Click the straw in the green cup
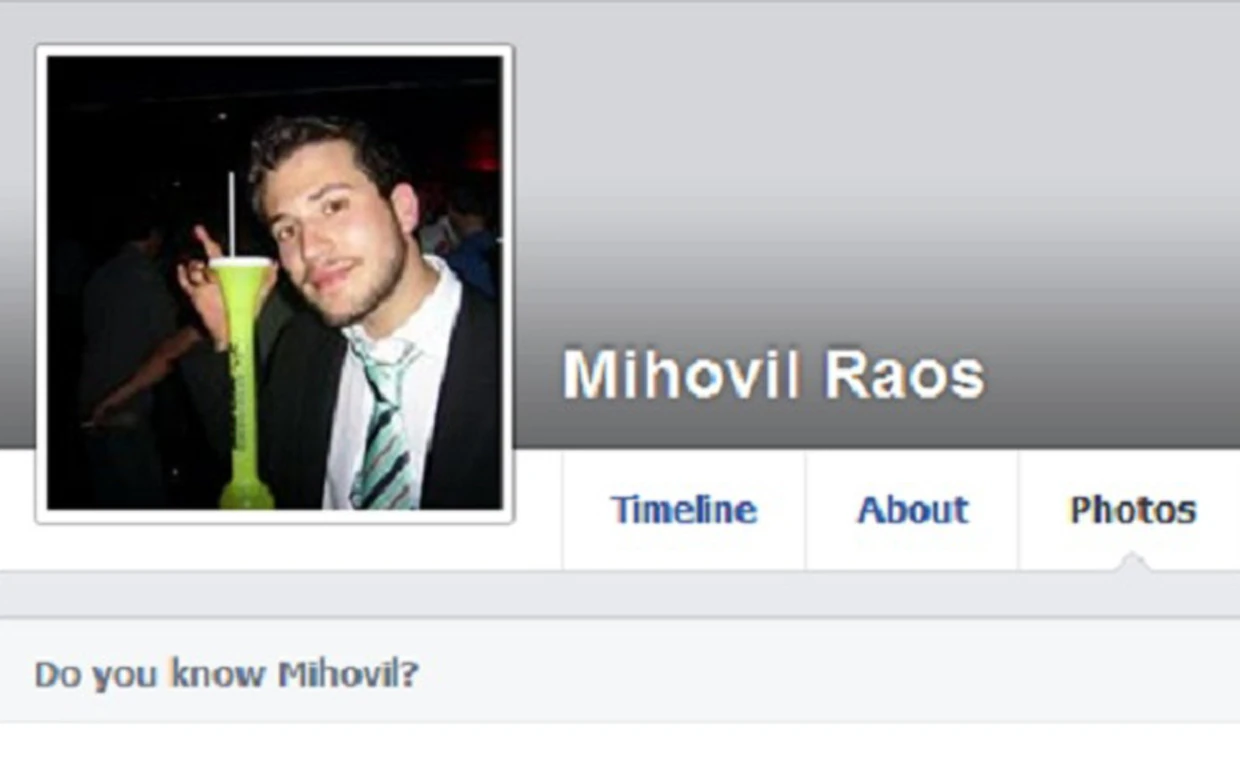1240x766 pixels. [x=232, y=214]
